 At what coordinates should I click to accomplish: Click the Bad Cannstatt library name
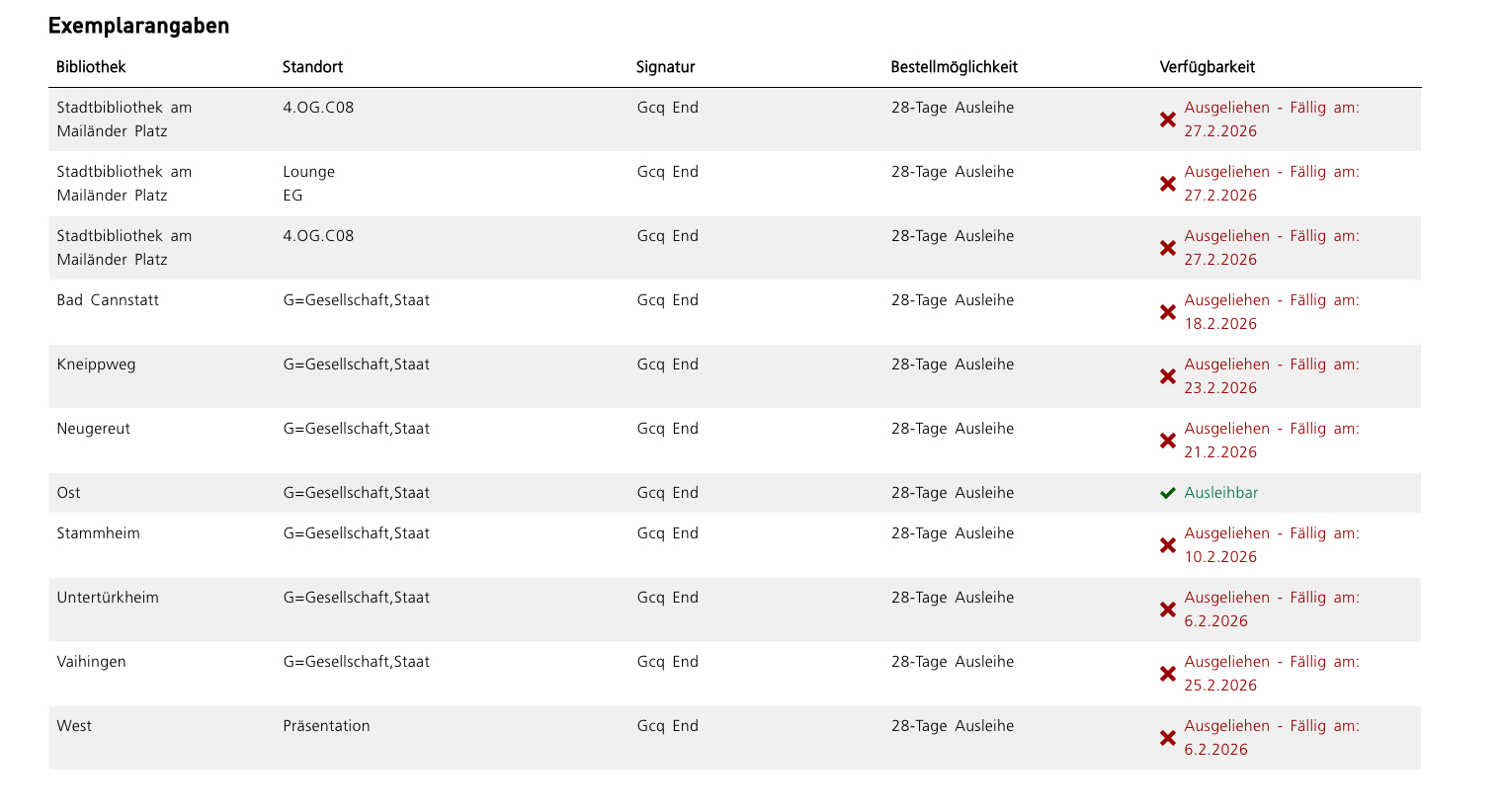tap(108, 300)
